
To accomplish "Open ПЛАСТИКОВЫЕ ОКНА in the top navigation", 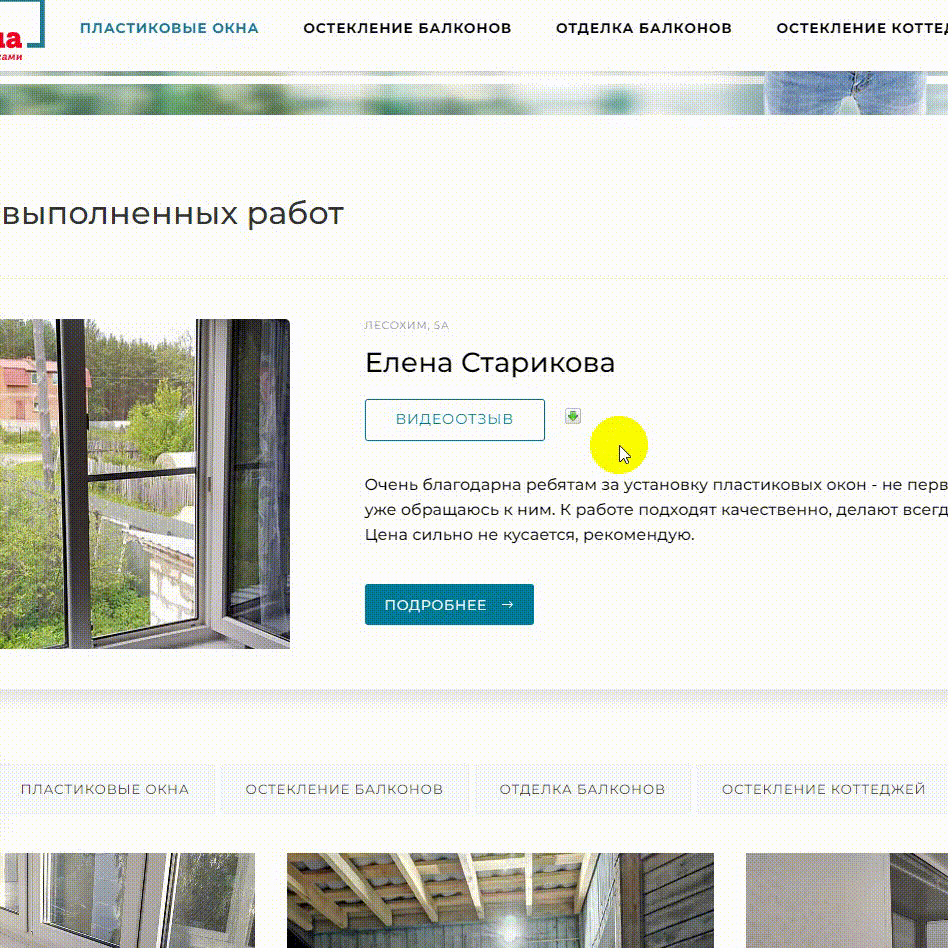I will pos(169,28).
